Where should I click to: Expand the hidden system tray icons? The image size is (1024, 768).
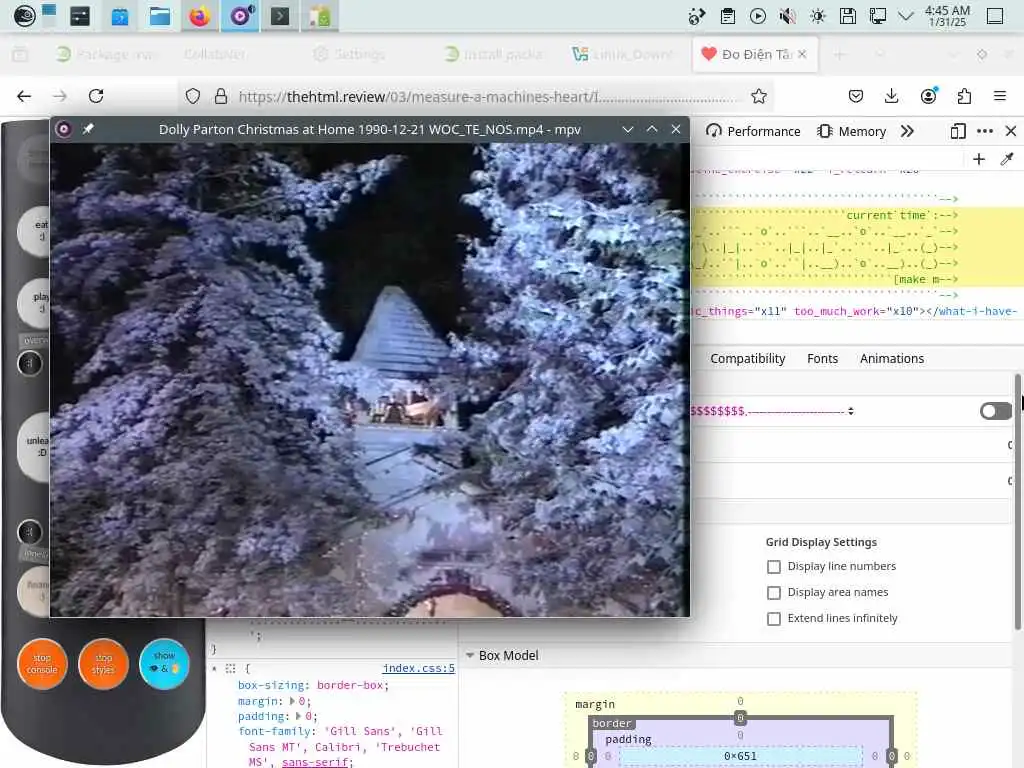click(x=906, y=16)
